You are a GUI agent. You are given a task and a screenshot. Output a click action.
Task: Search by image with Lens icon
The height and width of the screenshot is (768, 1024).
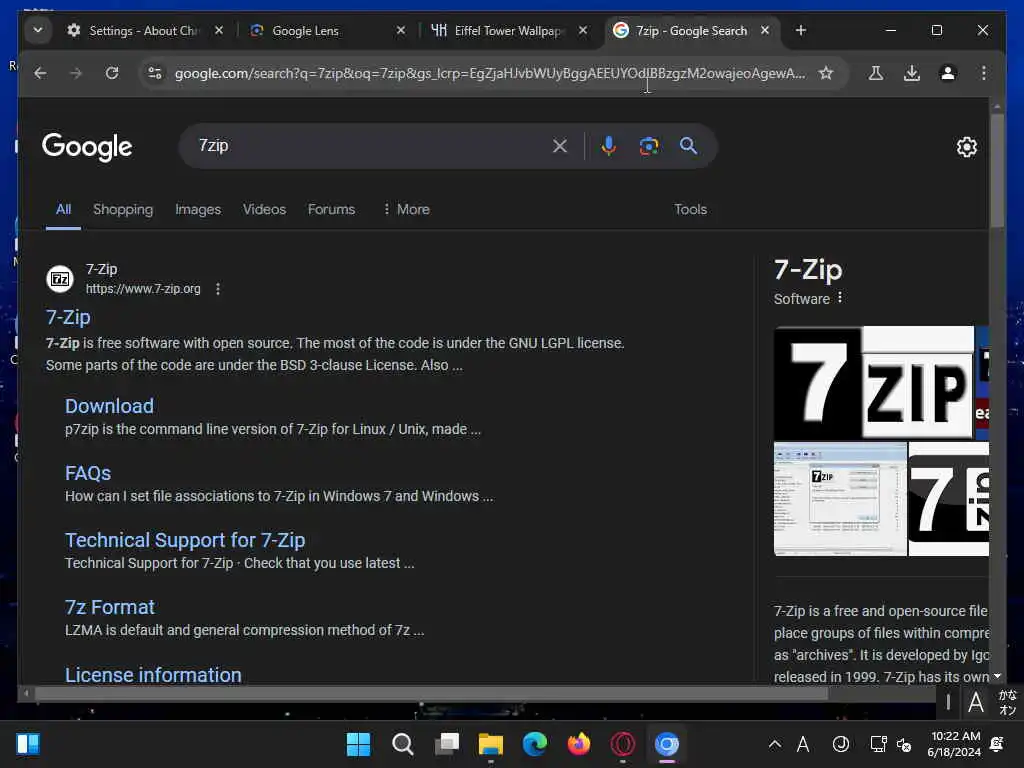tap(648, 146)
